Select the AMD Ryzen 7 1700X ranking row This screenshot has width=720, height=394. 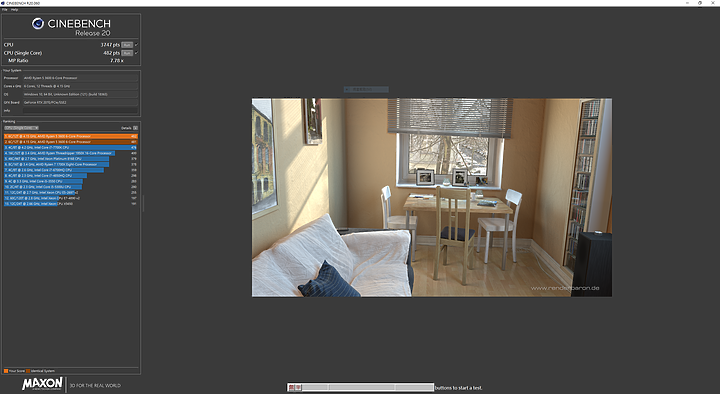pos(71,164)
